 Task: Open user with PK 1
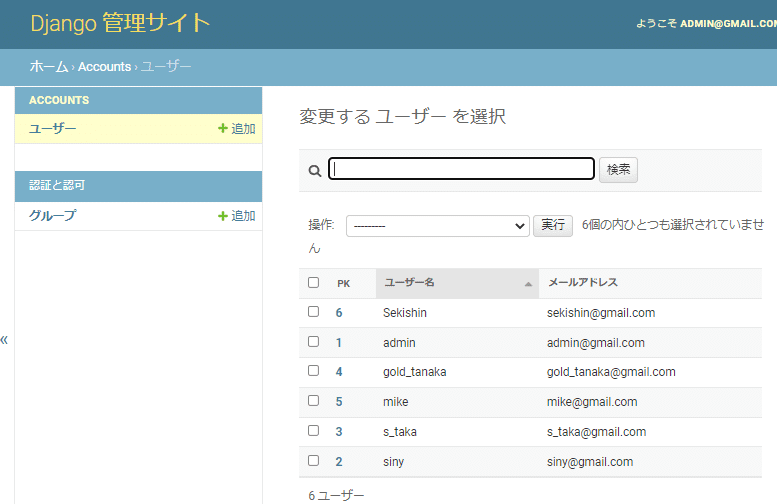(339, 343)
